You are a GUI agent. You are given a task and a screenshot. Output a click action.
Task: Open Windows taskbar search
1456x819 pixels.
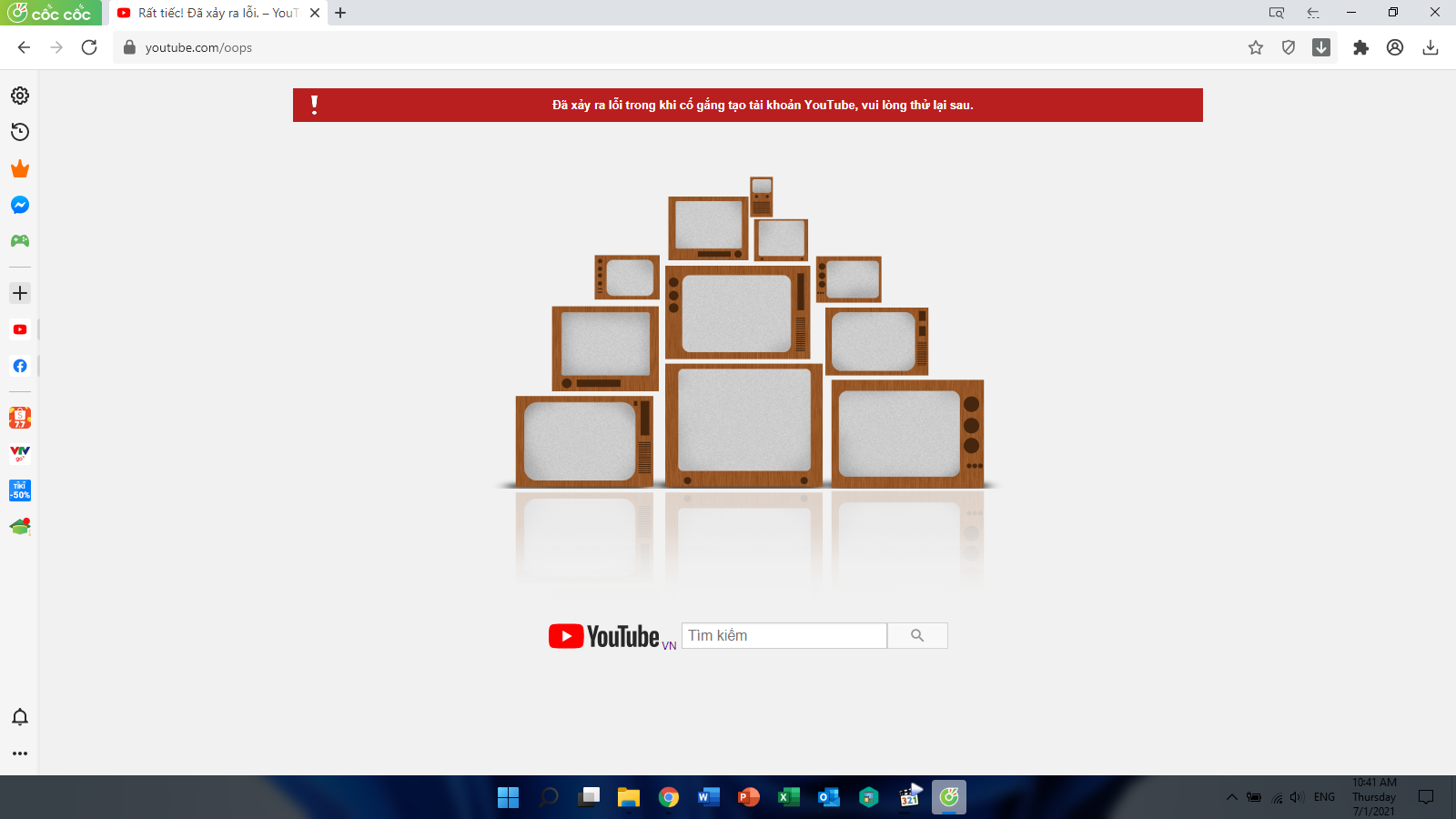[x=549, y=797]
